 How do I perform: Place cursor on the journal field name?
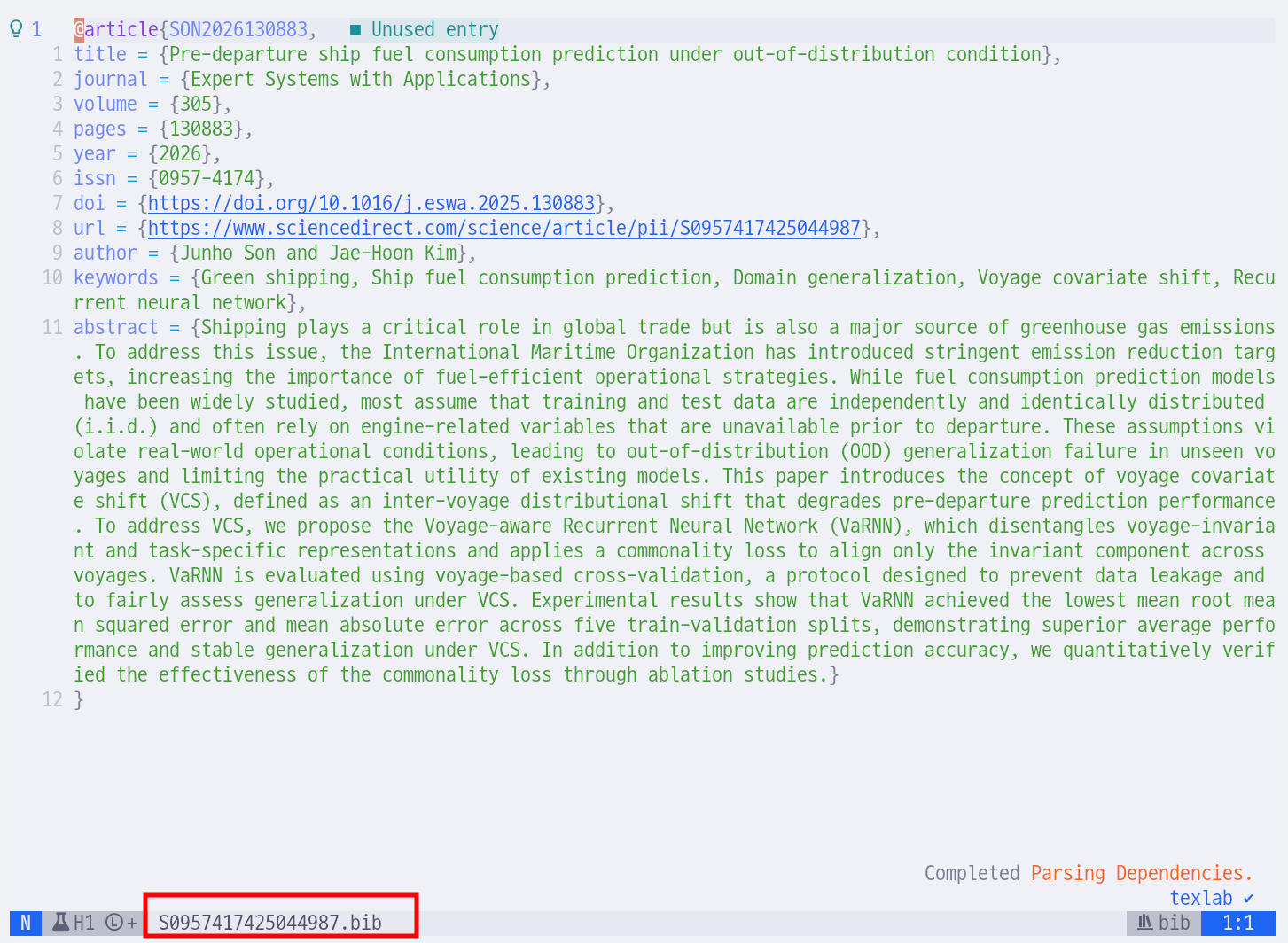point(110,80)
